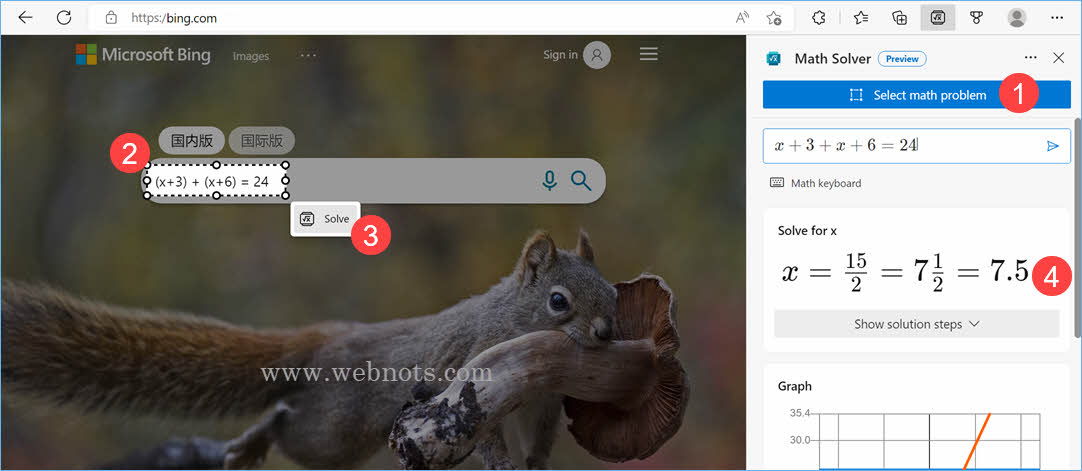Expand Show solution steps
This screenshot has height=471, width=1082.
pyautogui.click(x=915, y=324)
